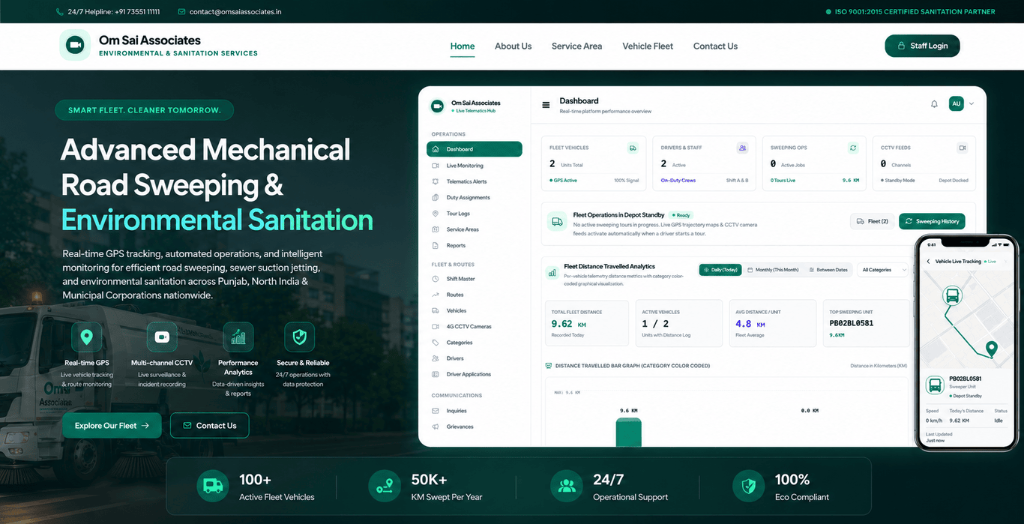Click the PB02BL0581 top sweeping unit value

point(852,323)
